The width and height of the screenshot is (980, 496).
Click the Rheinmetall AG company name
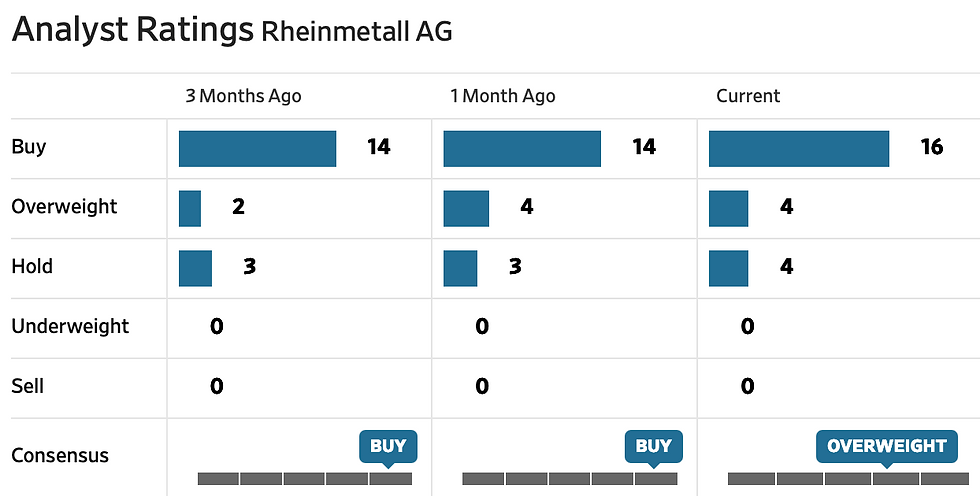click(356, 31)
